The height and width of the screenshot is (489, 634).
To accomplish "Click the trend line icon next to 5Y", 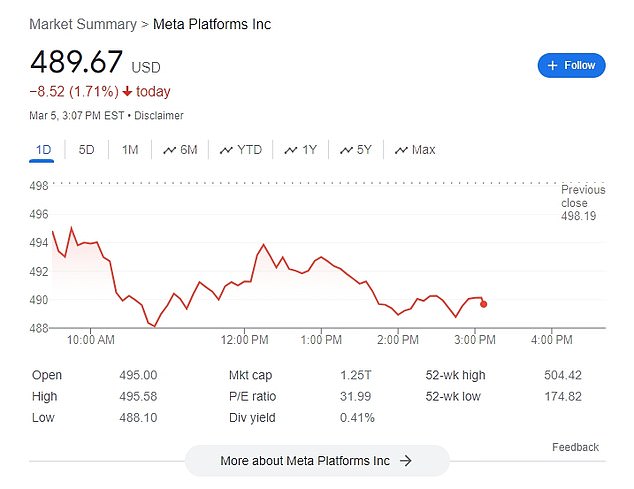I will point(347,150).
